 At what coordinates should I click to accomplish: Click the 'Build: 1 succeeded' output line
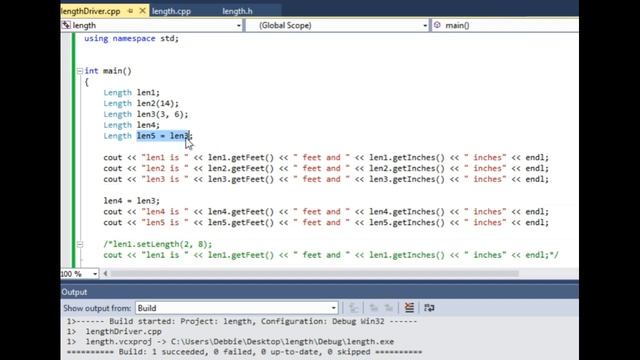pos(244,352)
